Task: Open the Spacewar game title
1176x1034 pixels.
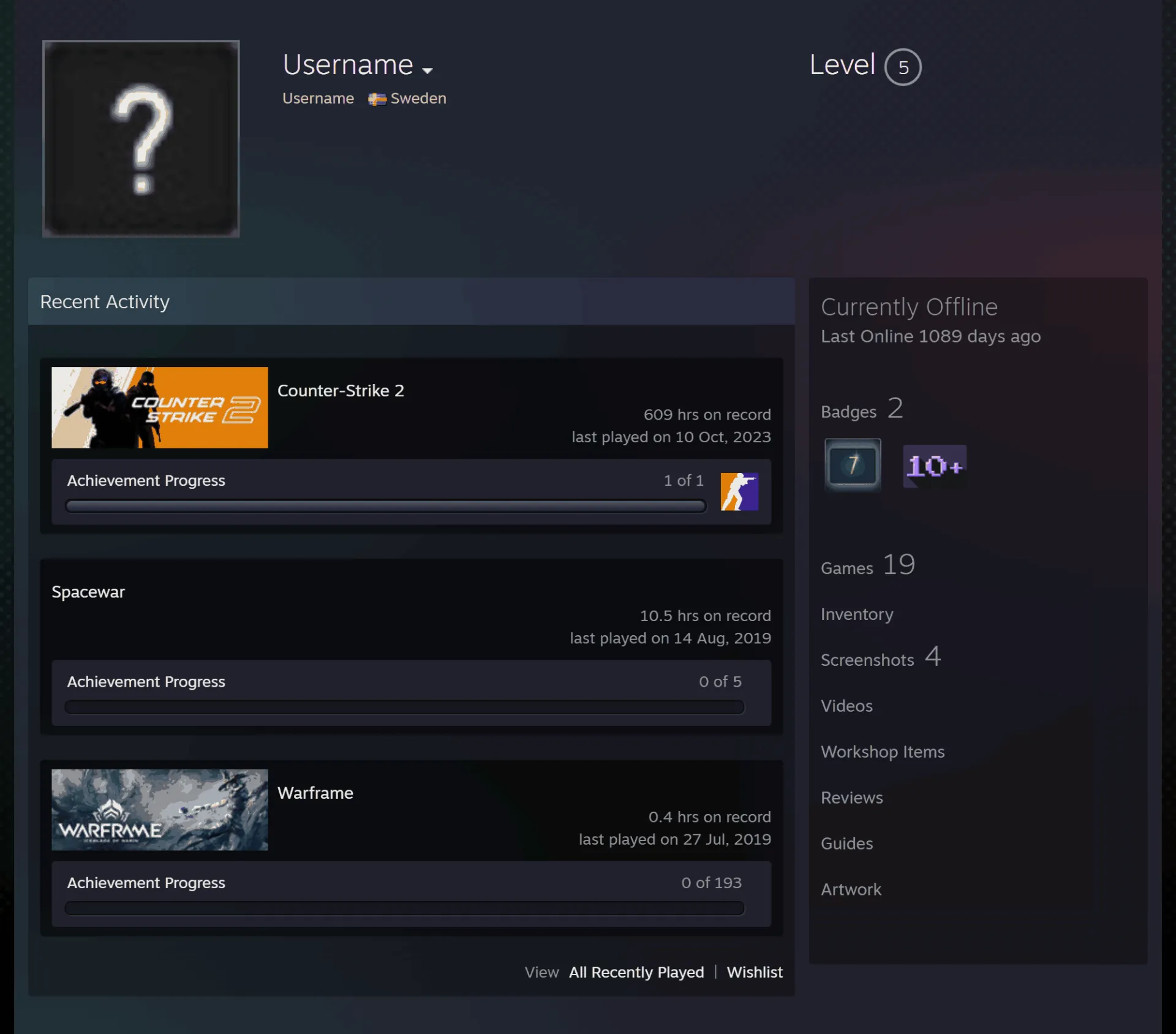Action: point(88,592)
